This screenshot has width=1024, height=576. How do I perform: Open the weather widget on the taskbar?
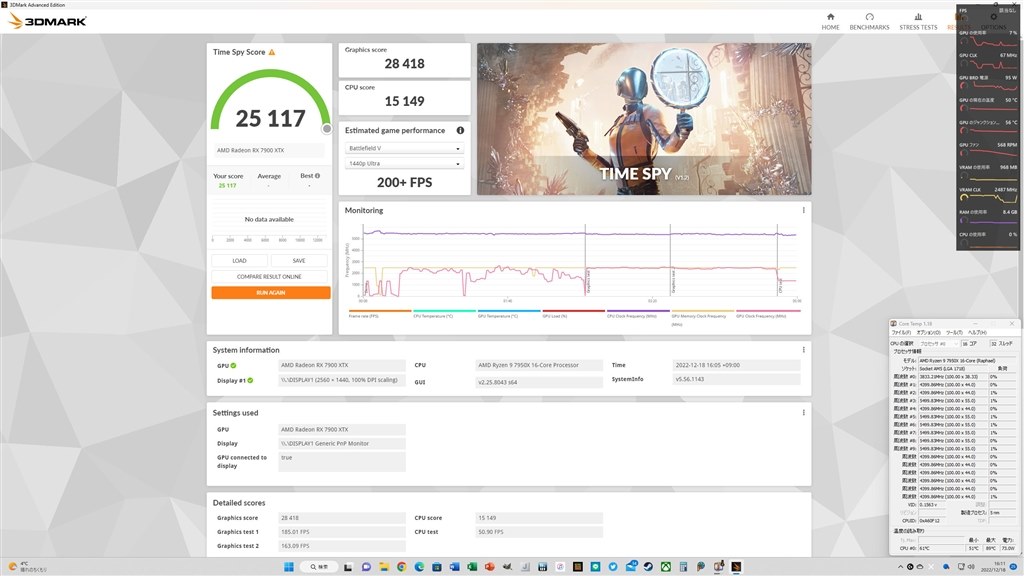click(x=26, y=567)
